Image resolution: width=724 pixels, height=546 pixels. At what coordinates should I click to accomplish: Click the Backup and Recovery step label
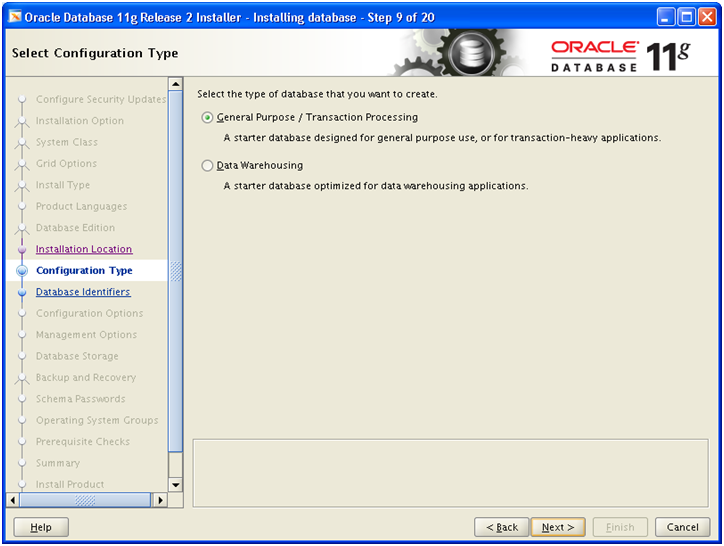click(x=86, y=377)
